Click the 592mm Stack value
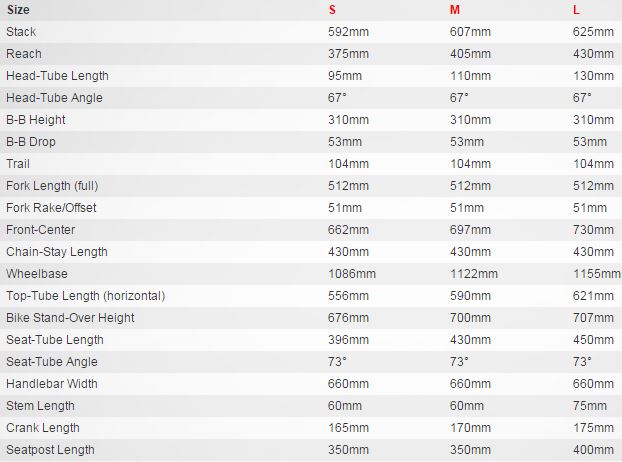 pyautogui.click(x=349, y=32)
